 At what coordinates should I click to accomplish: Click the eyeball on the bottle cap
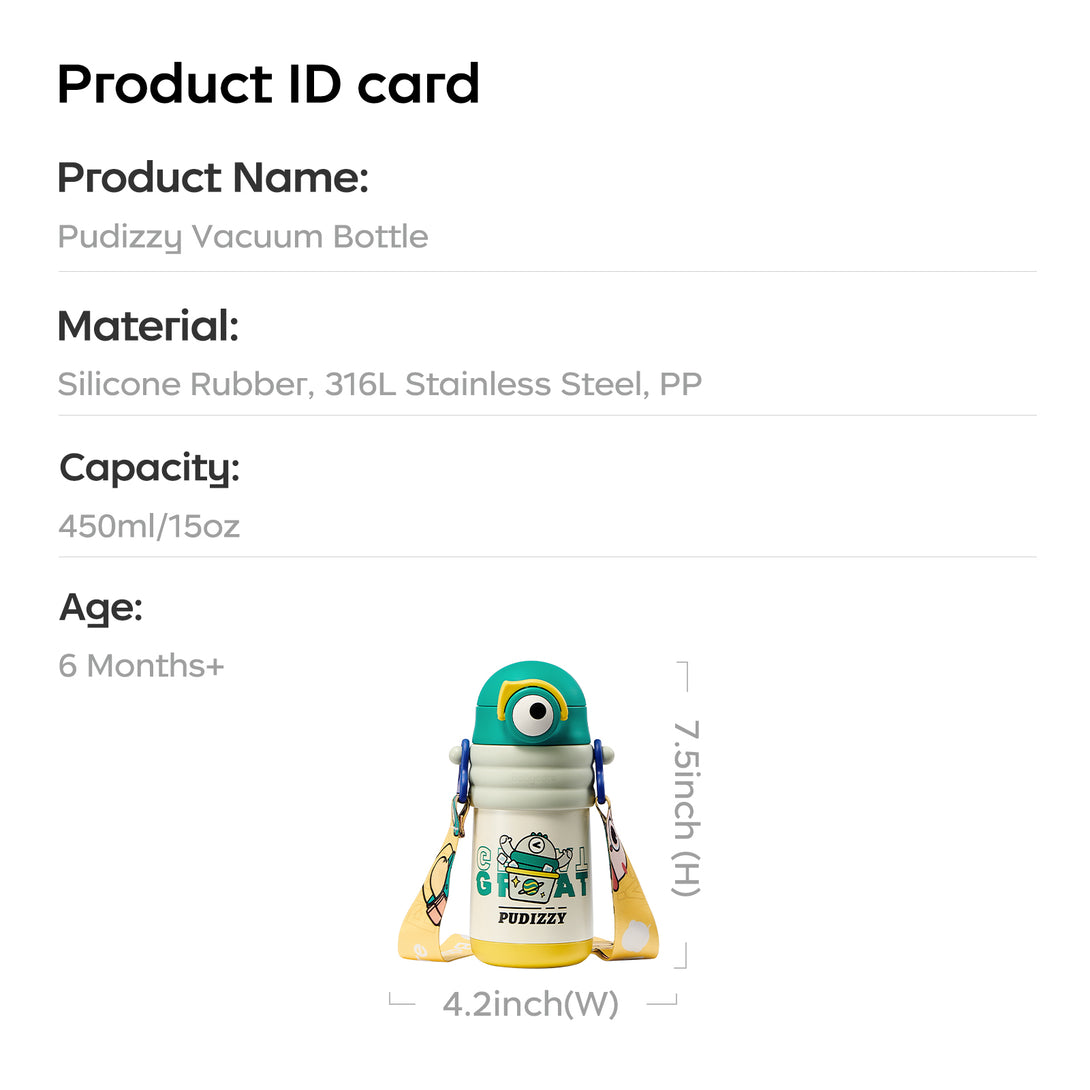[536, 712]
